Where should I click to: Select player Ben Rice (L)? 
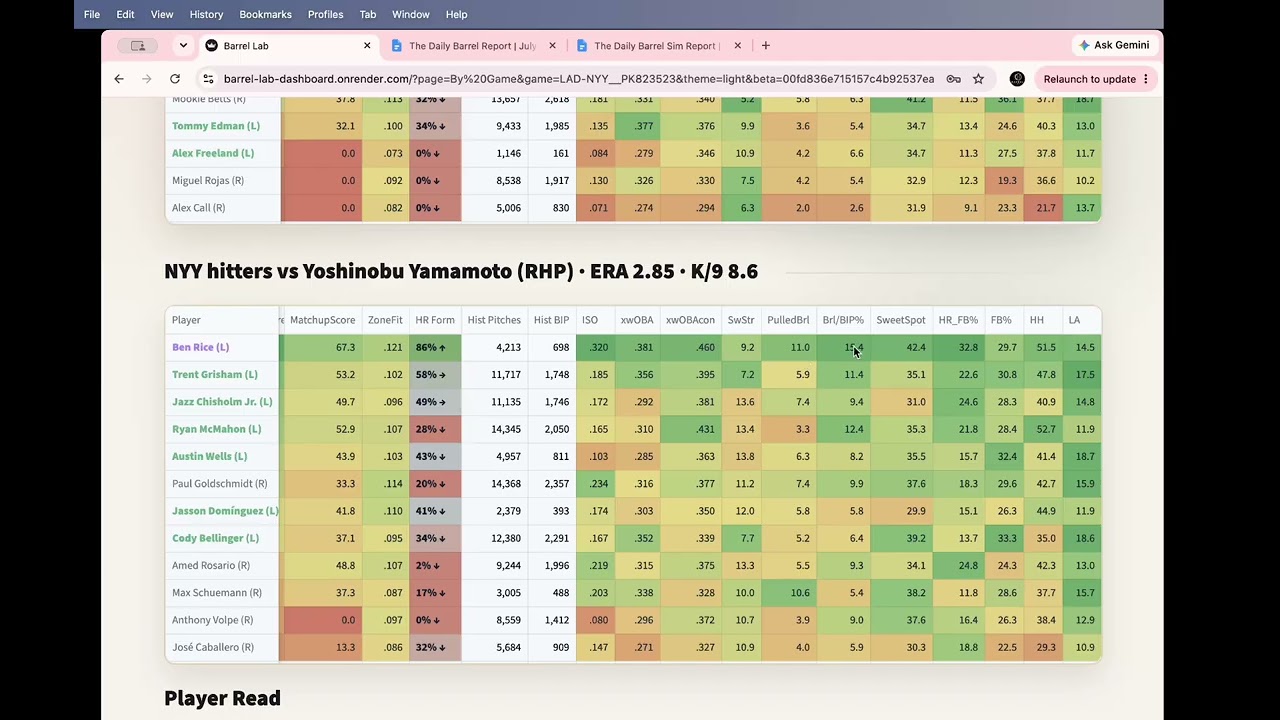[200, 347]
